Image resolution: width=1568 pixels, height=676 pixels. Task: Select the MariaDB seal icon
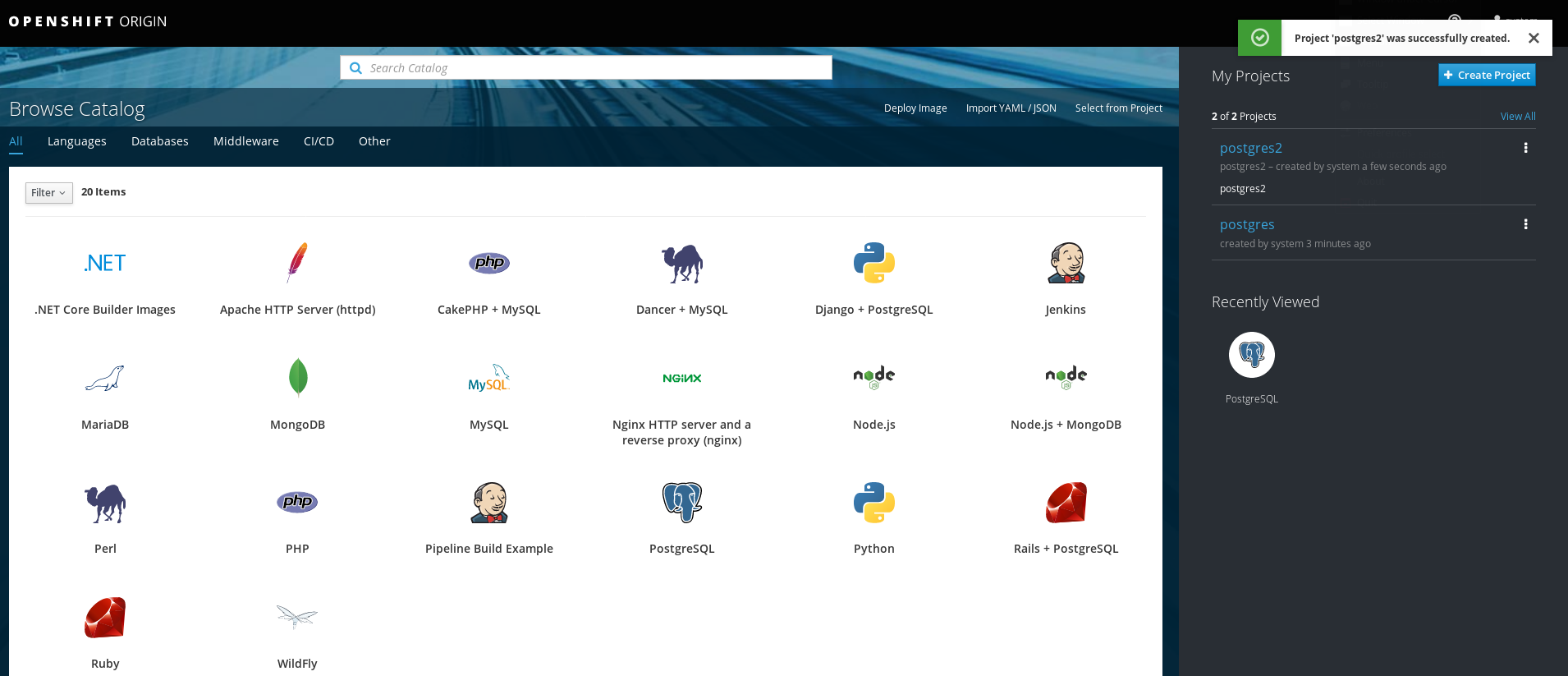(105, 378)
